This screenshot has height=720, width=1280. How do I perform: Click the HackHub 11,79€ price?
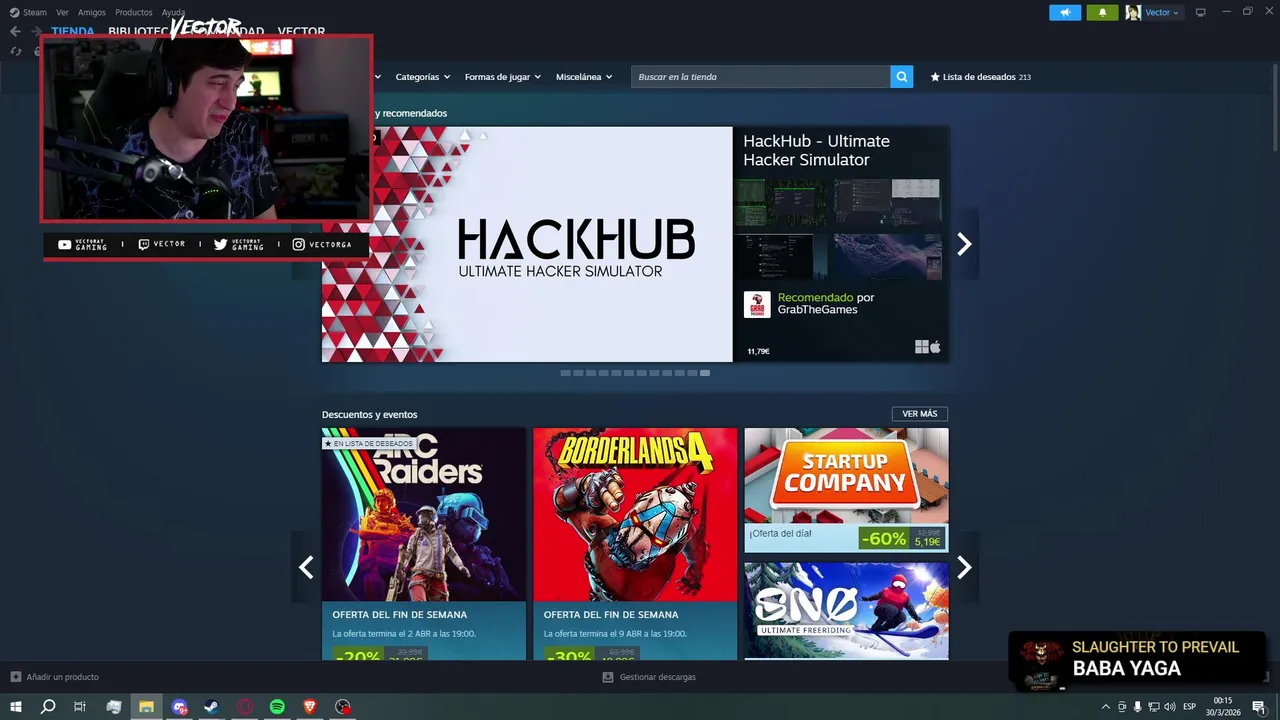[x=758, y=352]
